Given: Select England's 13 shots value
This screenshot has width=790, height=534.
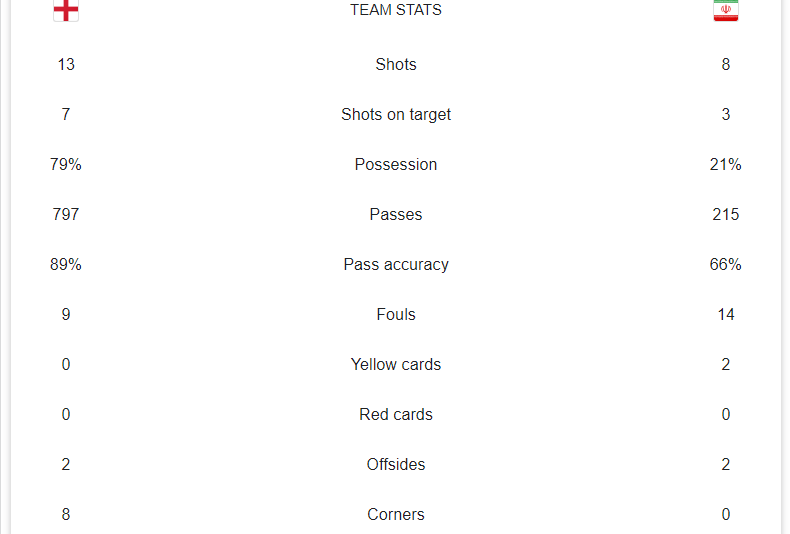Looking at the screenshot, I should click(66, 64).
